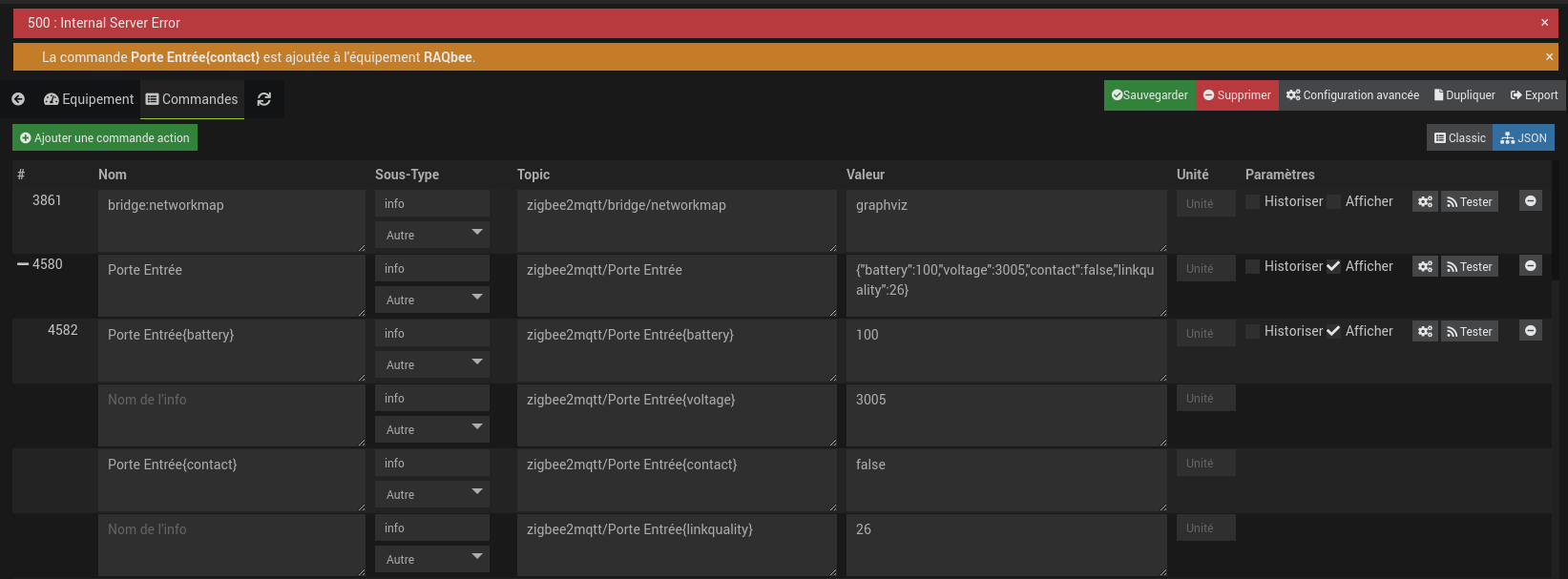1568x579 pixels.
Task: Close the orange command added notification
Action: [1549, 57]
